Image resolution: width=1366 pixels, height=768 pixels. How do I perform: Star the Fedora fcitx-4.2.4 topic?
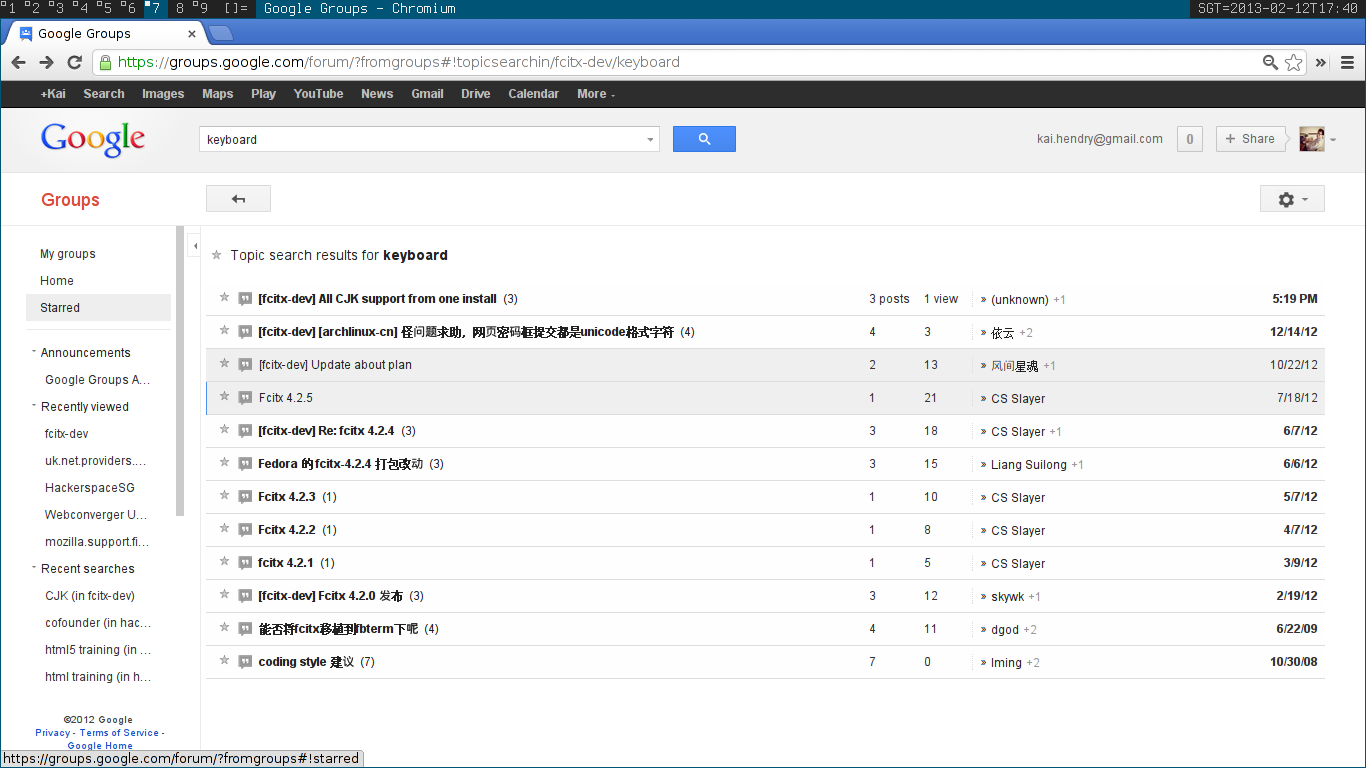click(x=224, y=463)
